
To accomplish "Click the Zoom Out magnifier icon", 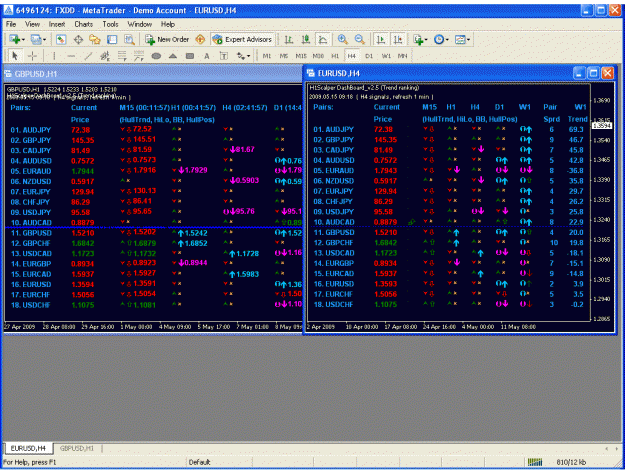I will point(360,39).
